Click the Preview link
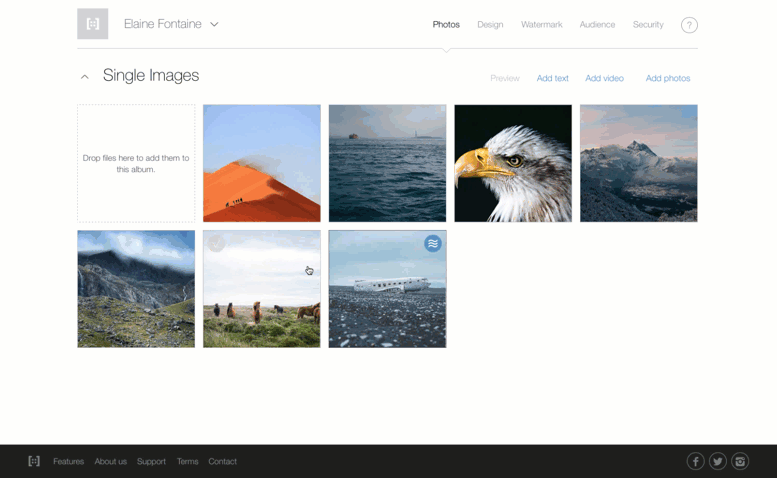The image size is (777, 478). click(x=505, y=78)
